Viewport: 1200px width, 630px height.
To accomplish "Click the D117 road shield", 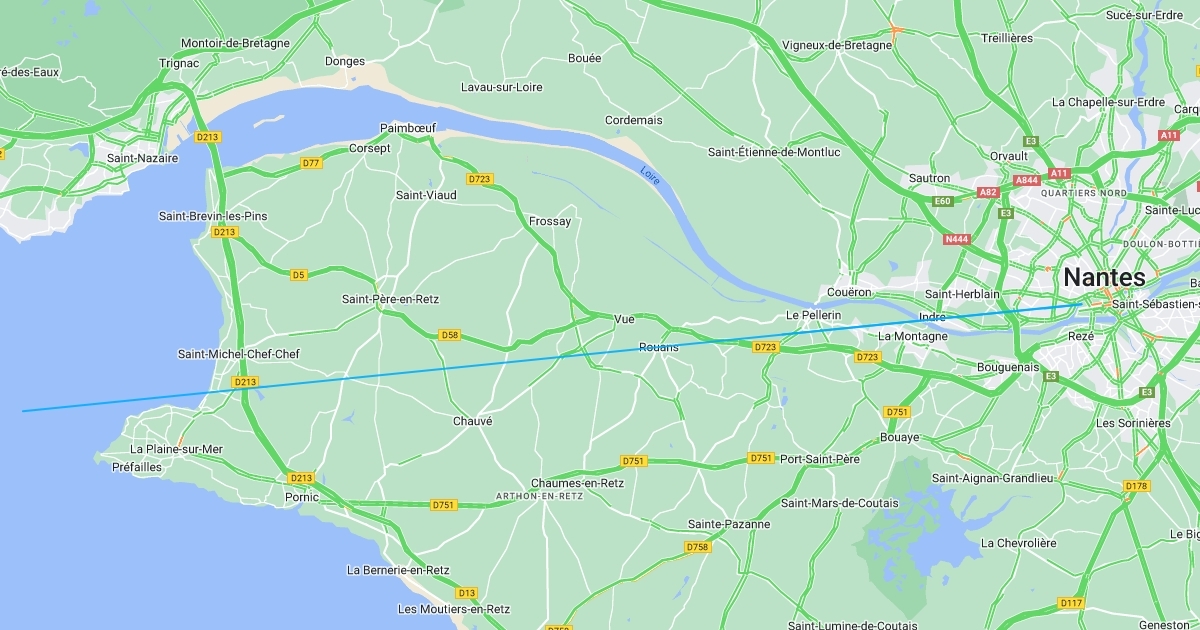I will (x=1071, y=603).
